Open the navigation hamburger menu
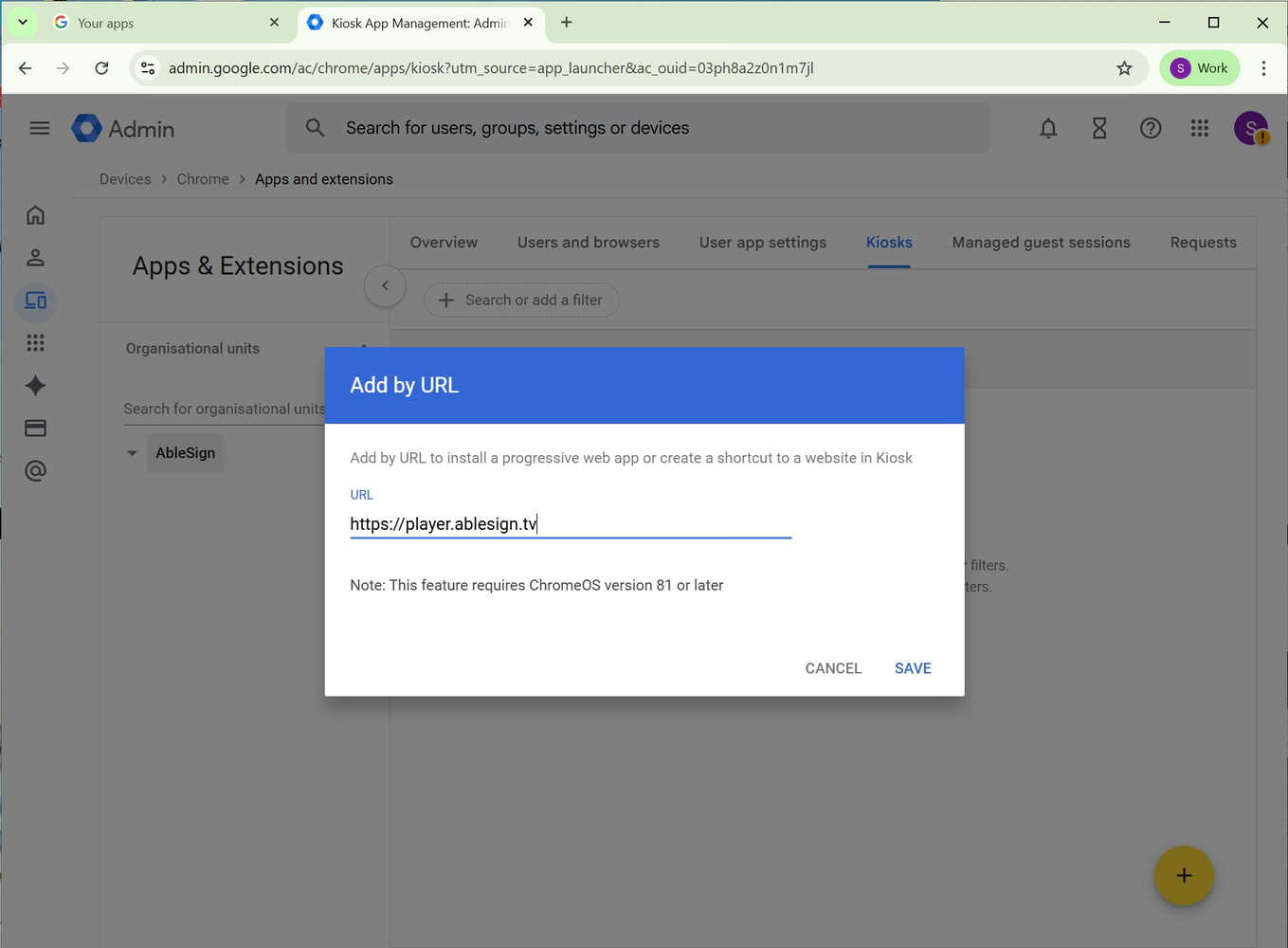The width and height of the screenshot is (1288, 948). coord(39,128)
